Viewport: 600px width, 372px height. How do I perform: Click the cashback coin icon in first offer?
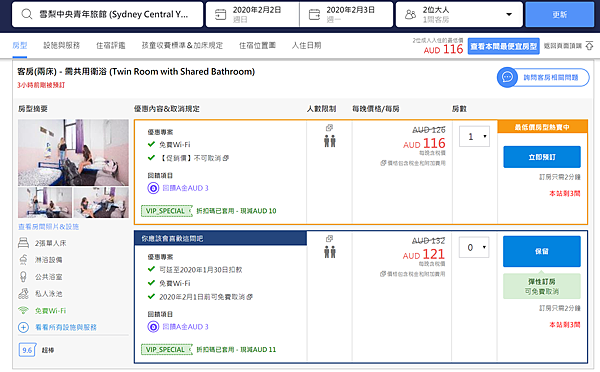tap(153, 188)
